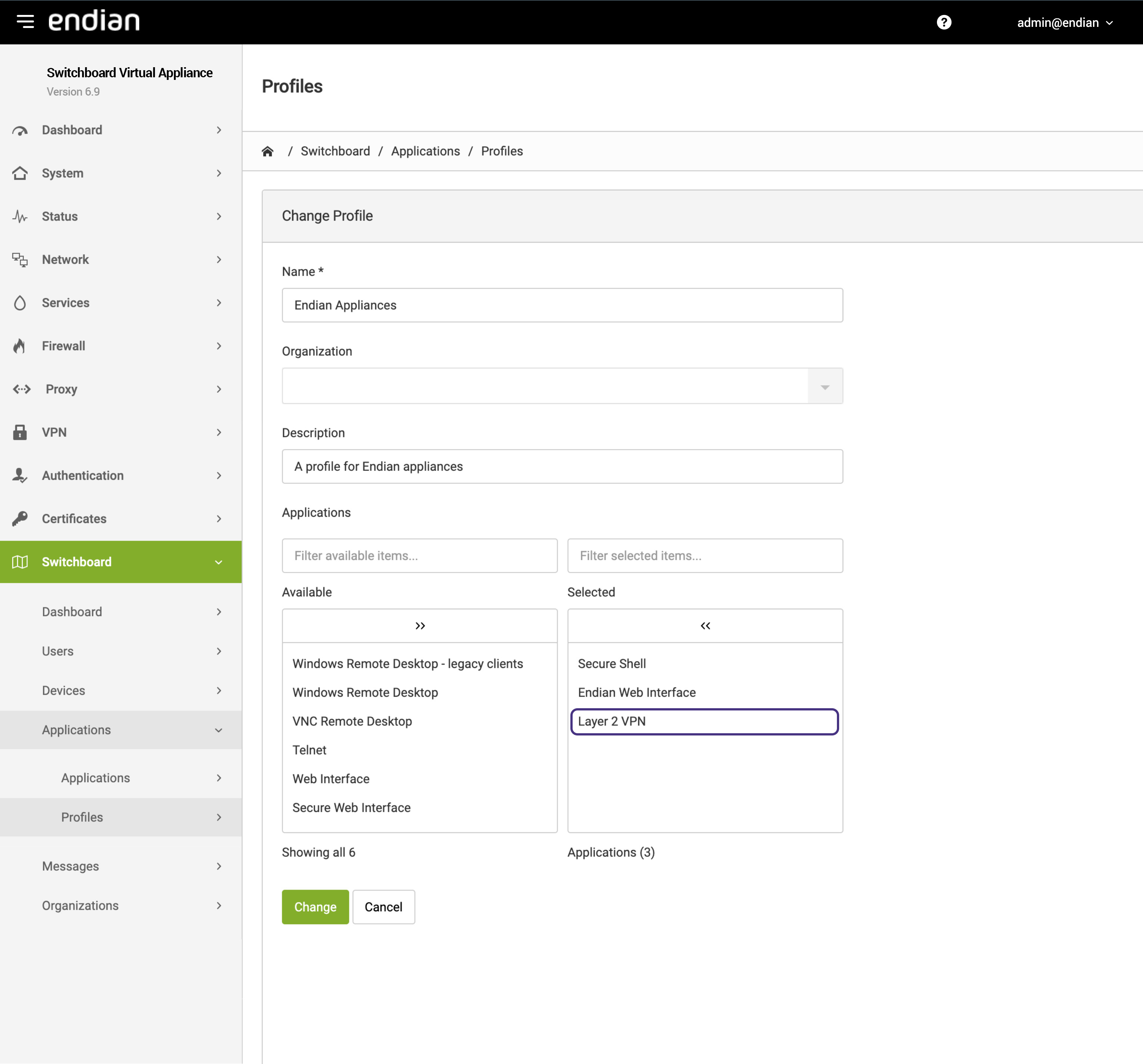The height and width of the screenshot is (1064, 1143).
Task: Open the Status menu item
Action: click(121, 216)
